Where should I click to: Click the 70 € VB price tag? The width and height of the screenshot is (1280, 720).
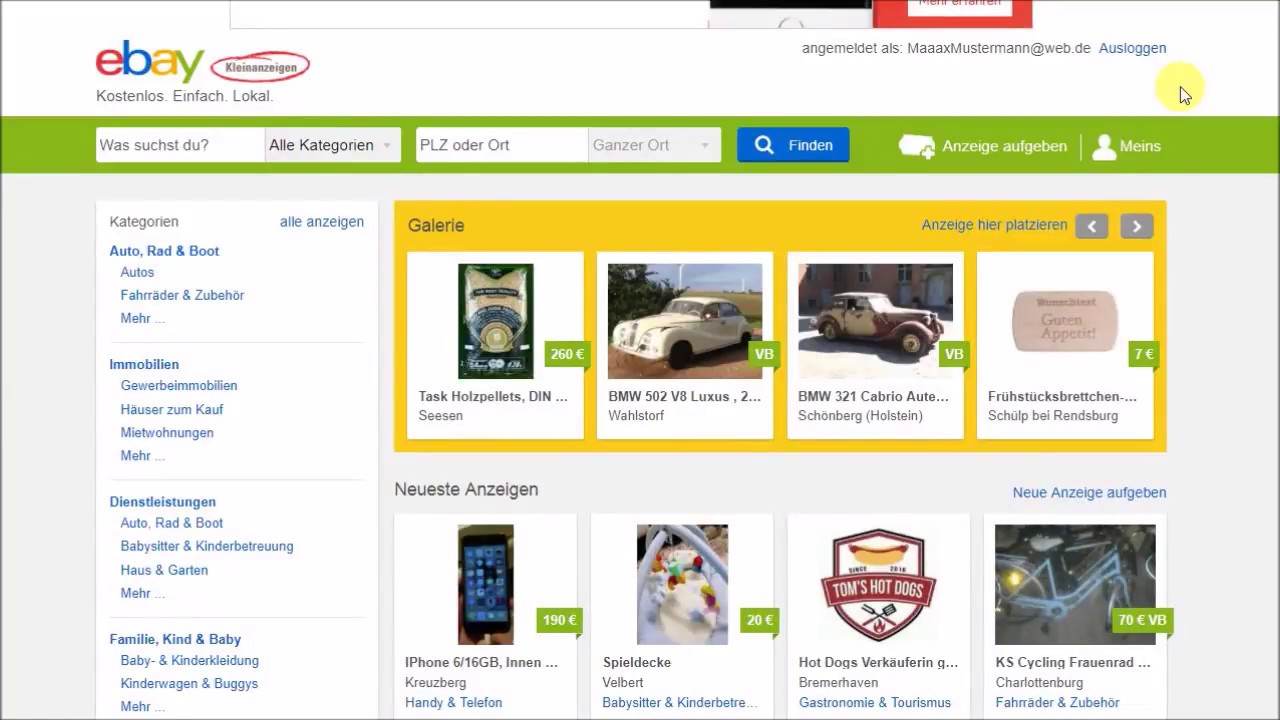pos(1142,620)
